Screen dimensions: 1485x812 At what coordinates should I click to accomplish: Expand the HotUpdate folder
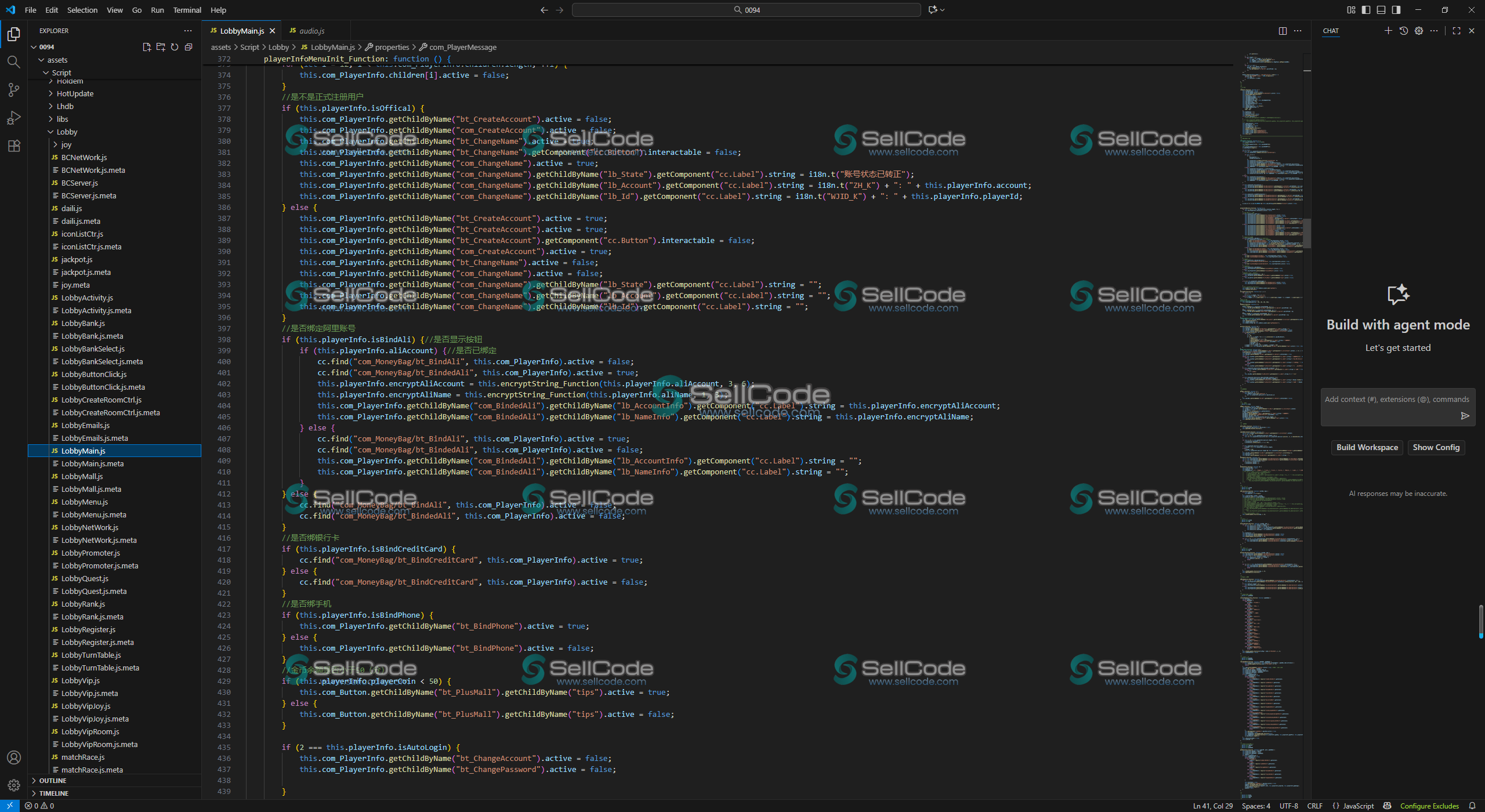[x=75, y=93]
